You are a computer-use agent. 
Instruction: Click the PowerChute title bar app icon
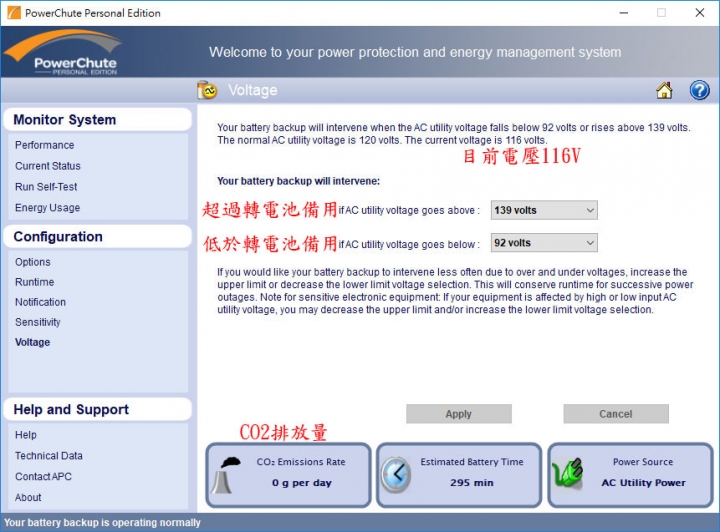pyautogui.click(x=14, y=12)
